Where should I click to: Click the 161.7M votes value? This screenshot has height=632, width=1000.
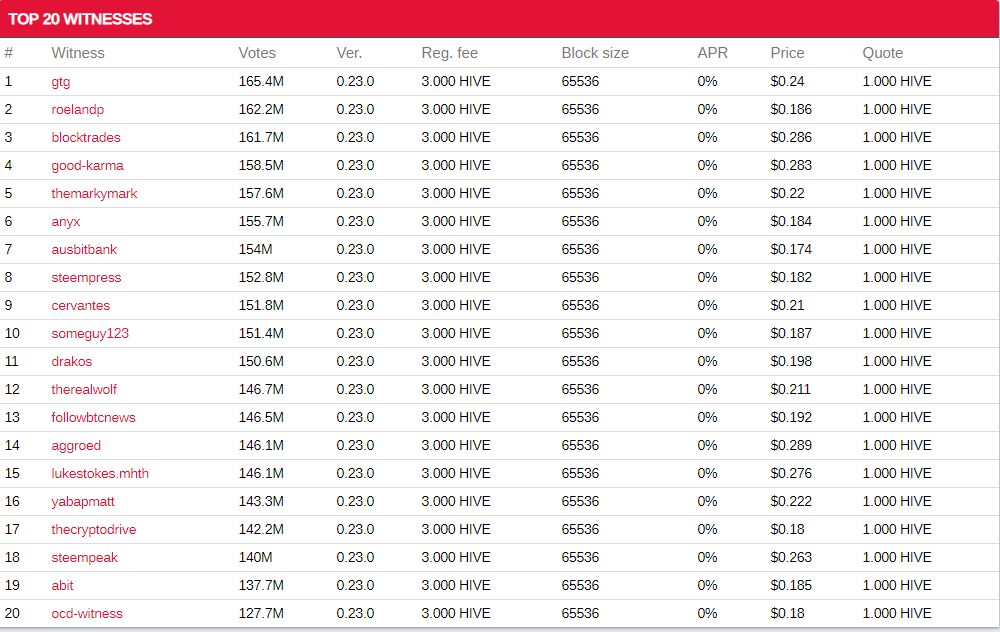(x=261, y=138)
